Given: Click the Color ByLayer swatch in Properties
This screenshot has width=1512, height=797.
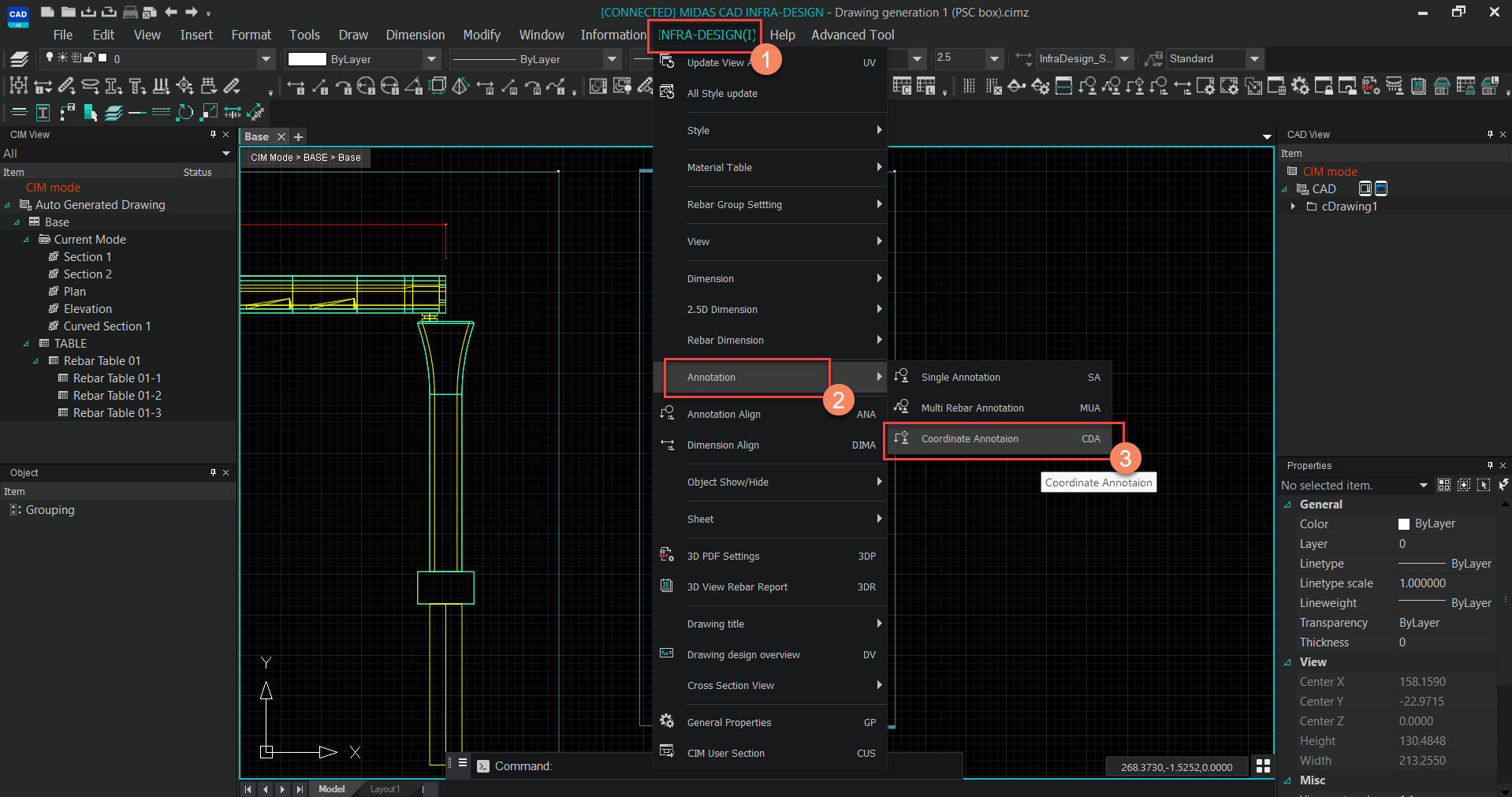Looking at the screenshot, I should point(1403,524).
